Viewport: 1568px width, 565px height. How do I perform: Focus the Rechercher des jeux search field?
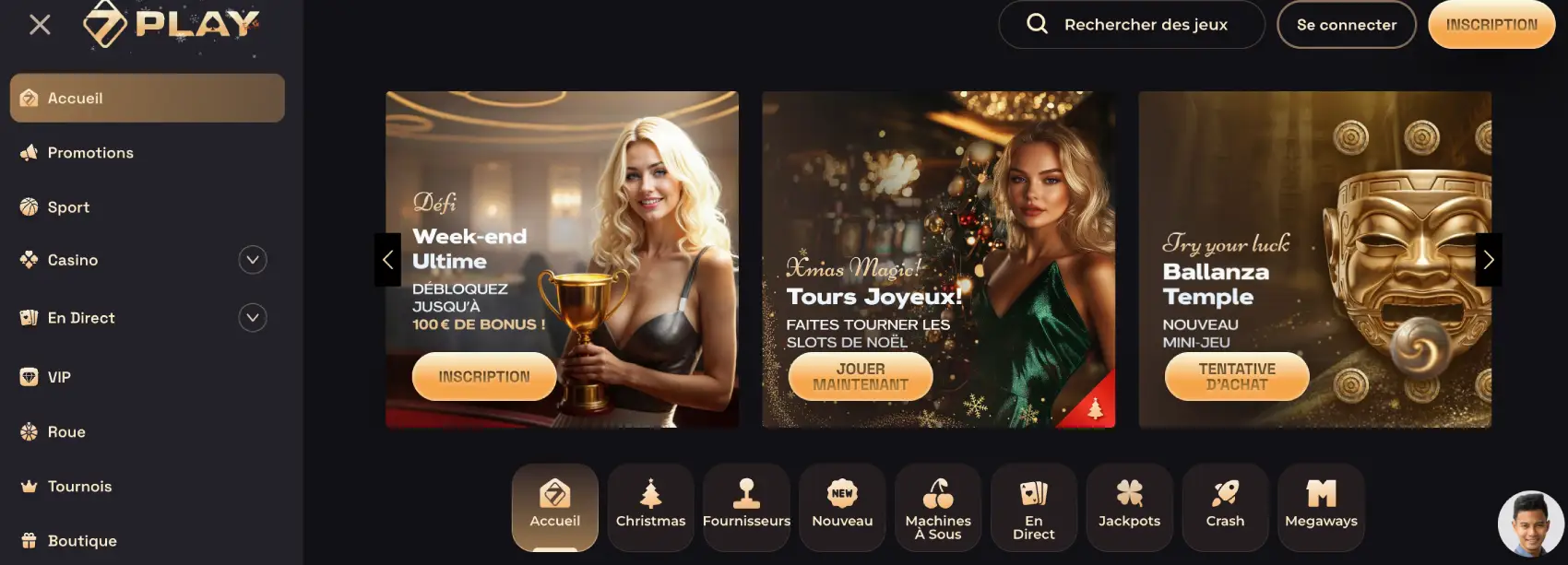[x=1132, y=25]
